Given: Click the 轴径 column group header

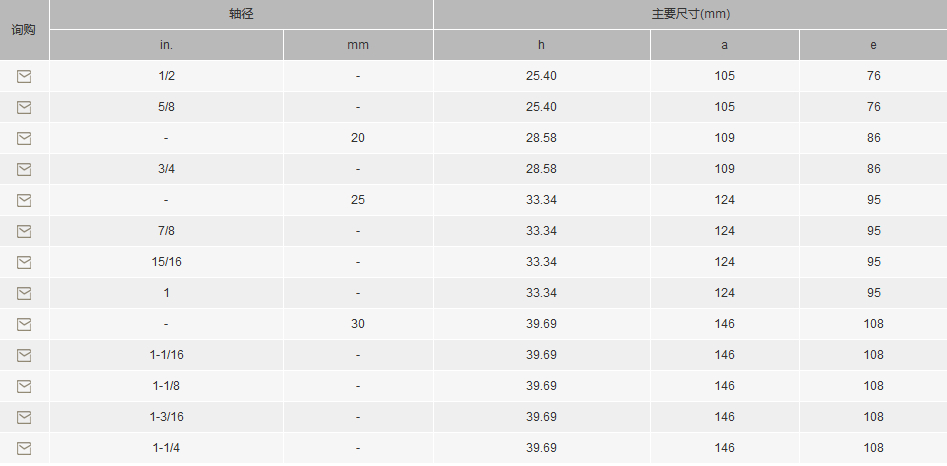Looking at the screenshot, I should 241,14.
